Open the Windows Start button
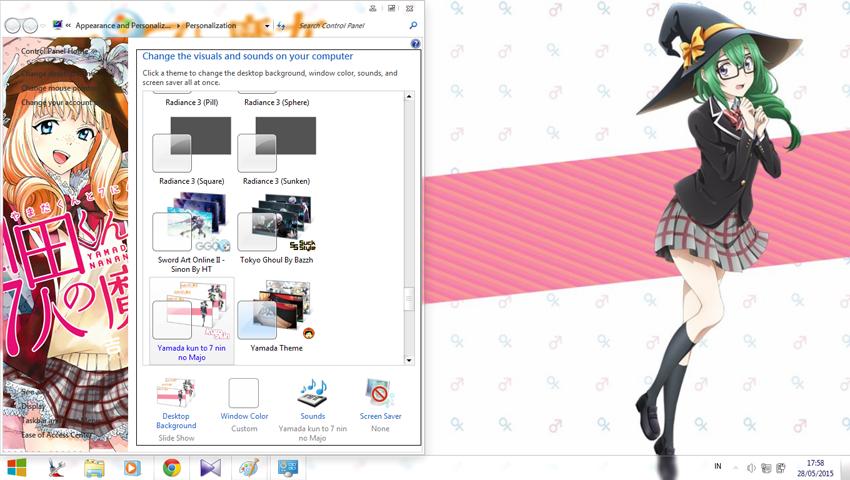This screenshot has width=850, height=480. pyautogui.click(x=17, y=467)
